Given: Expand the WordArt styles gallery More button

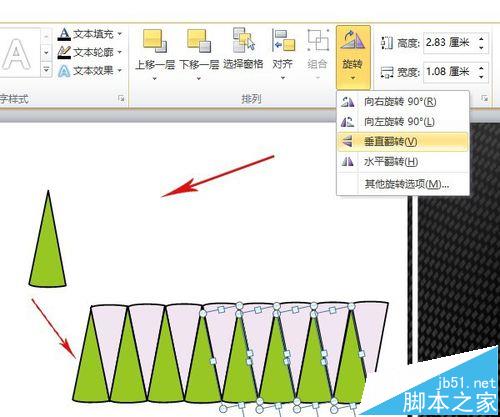Looking at the screenshot, I should (46, 69).
